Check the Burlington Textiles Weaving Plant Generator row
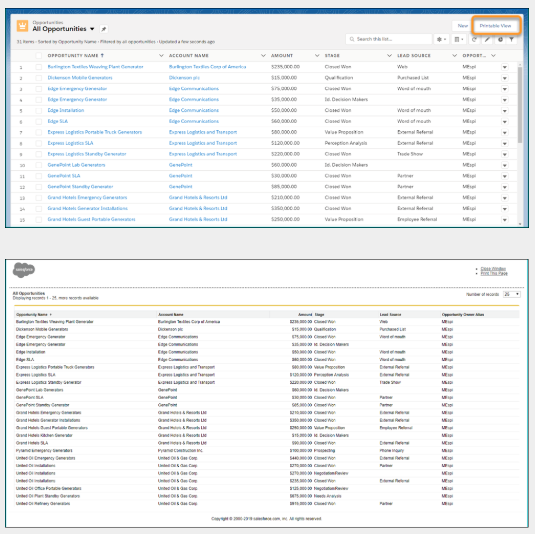 coord(39,67)
